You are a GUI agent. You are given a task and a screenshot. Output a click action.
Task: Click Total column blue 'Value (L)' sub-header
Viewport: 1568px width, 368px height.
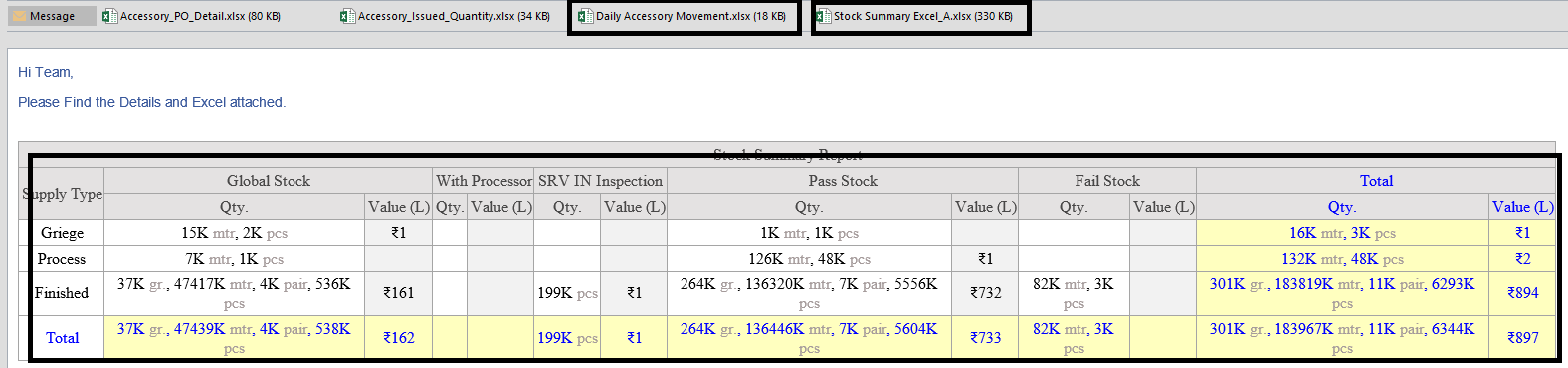pos(1522,207)
